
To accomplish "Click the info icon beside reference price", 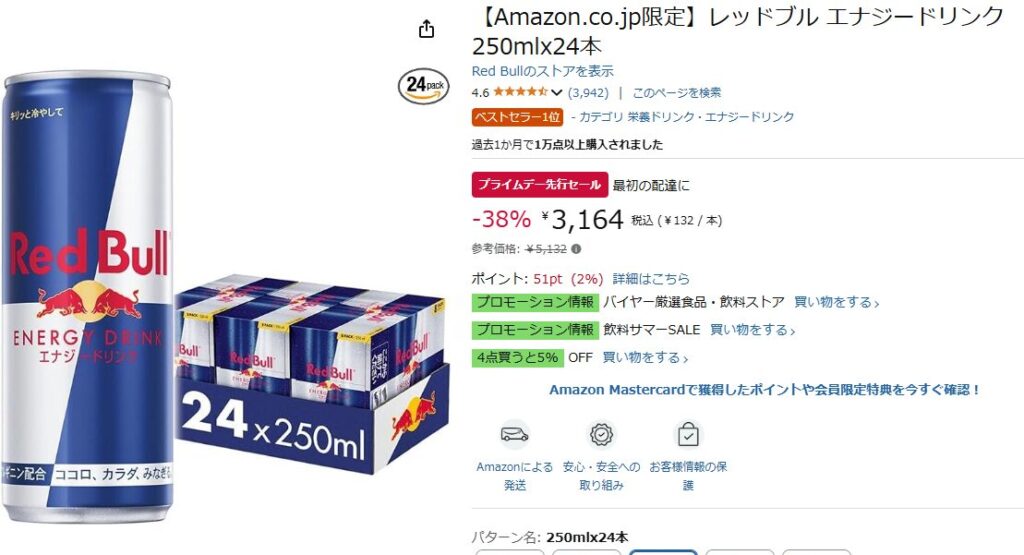I will tap(576, 249).
